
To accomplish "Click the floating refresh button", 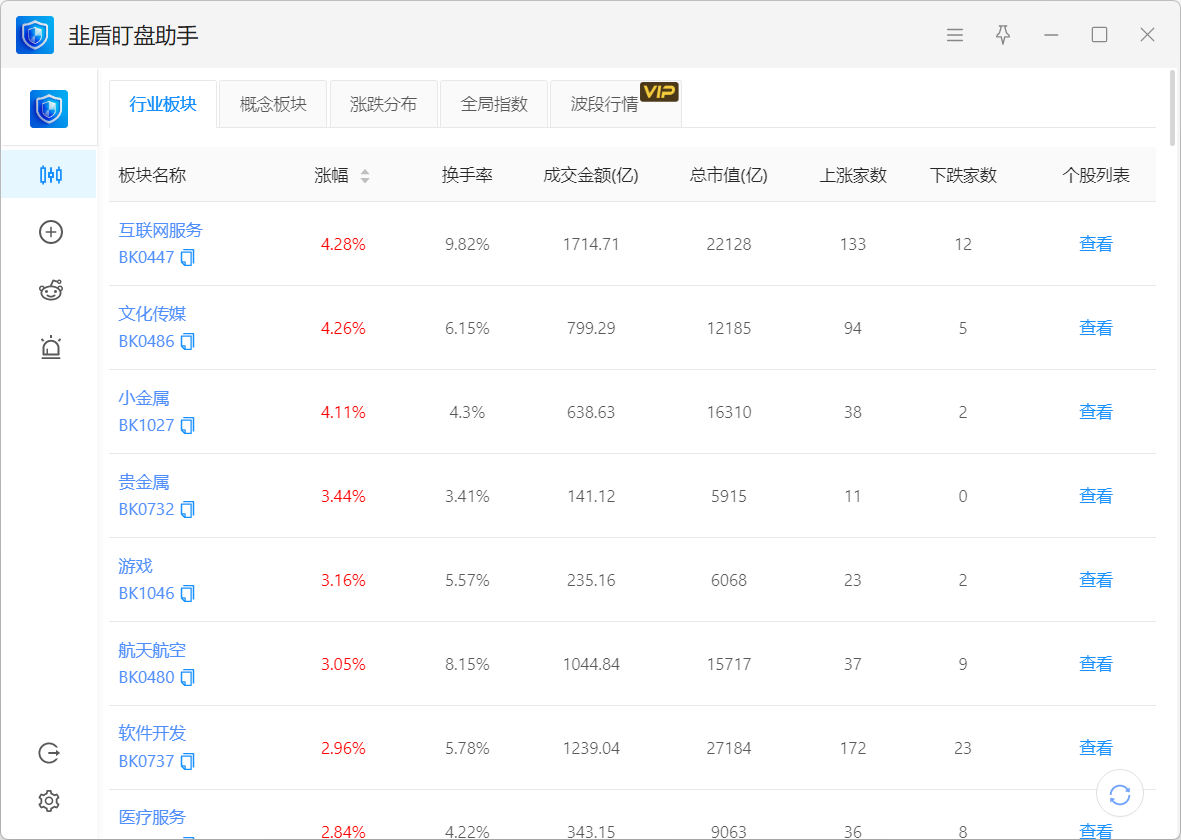I will coord(1120,795).
